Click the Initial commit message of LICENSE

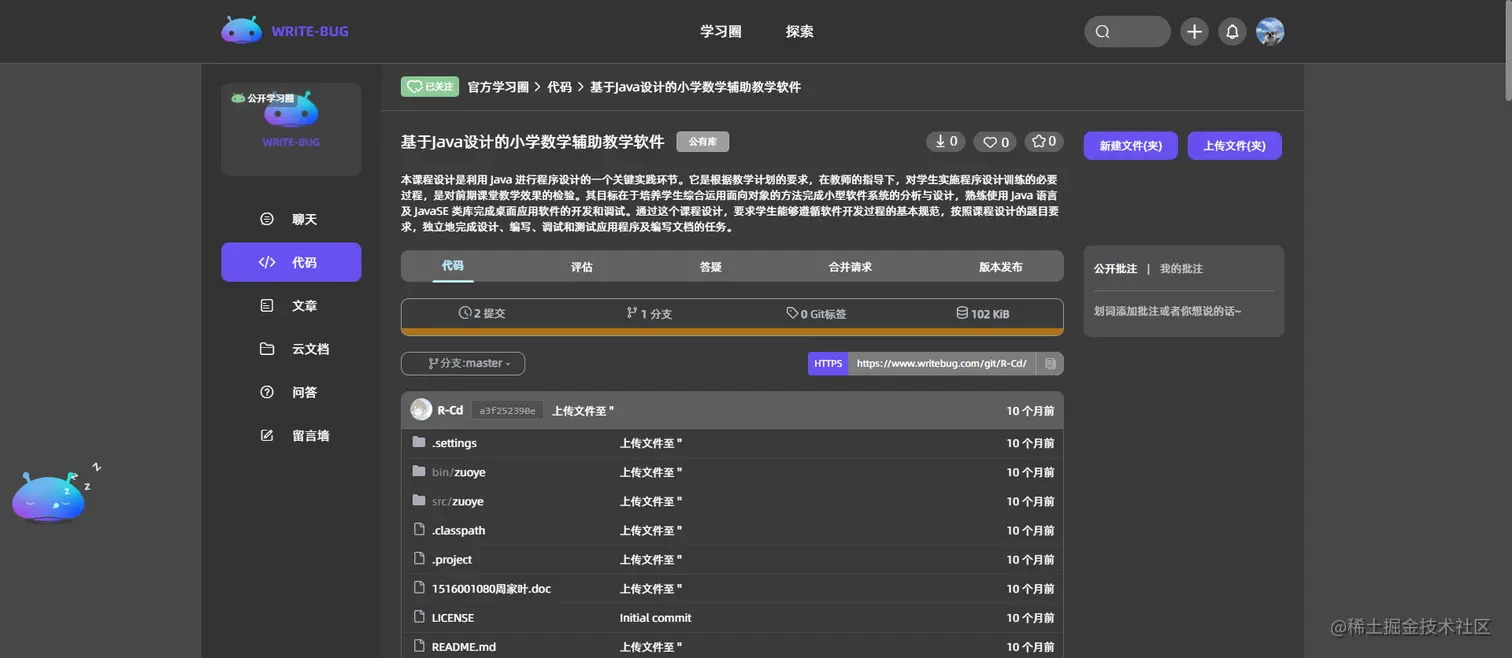tap(655, 617)
